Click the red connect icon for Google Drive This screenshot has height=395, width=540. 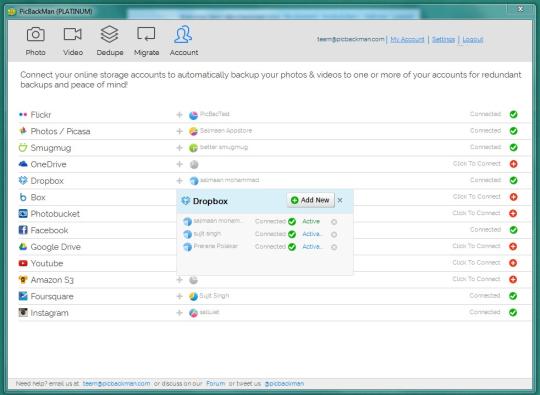coord(513,246)
